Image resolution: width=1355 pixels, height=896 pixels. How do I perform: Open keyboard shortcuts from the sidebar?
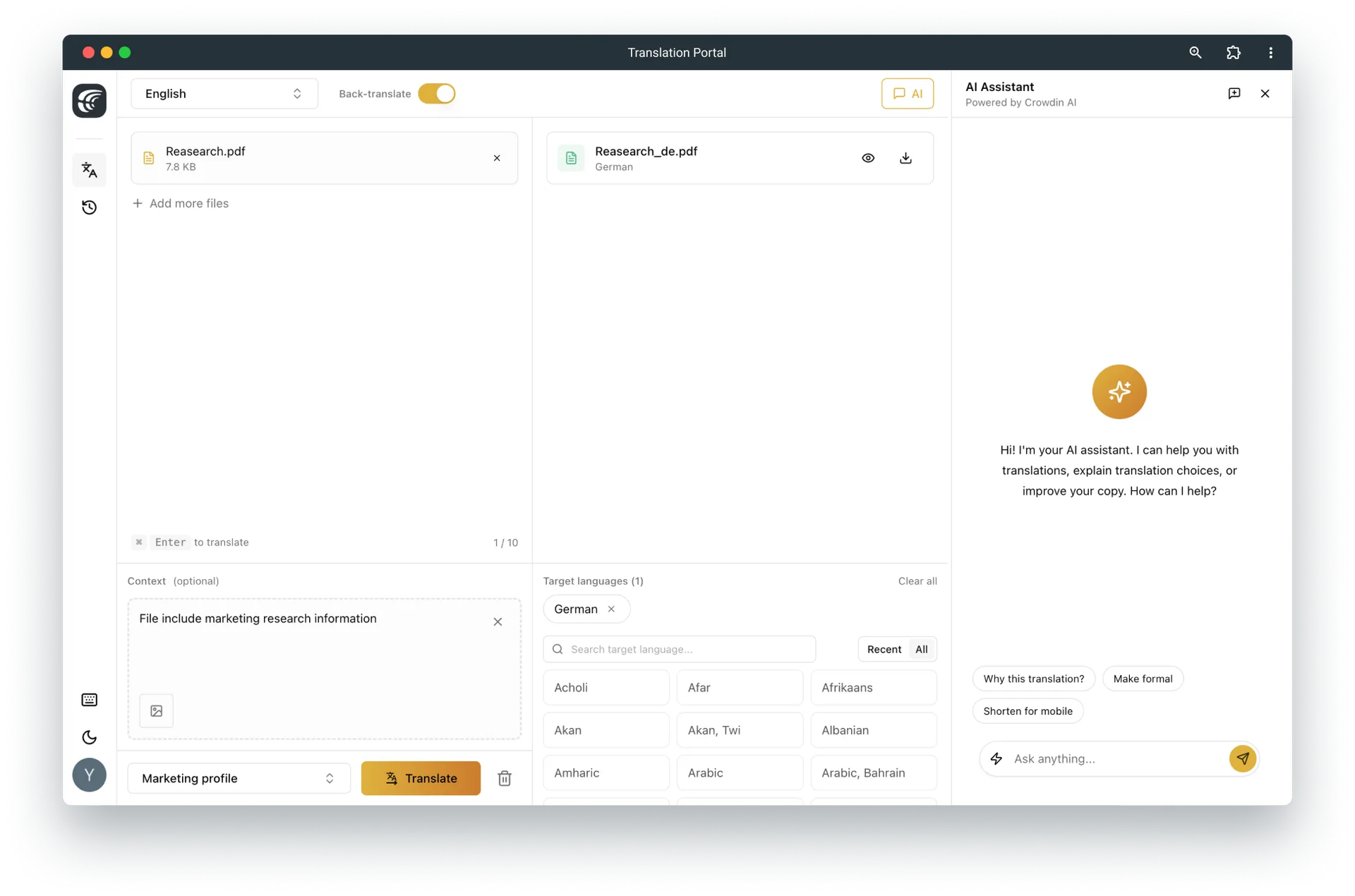[x=90, y=699]
